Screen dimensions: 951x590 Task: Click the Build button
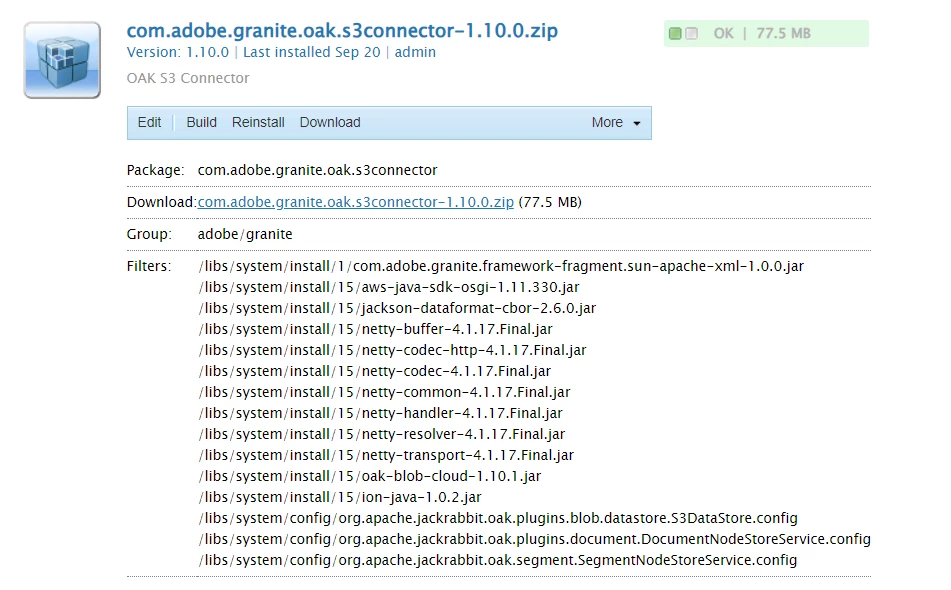pyautogui.click(x=201, y=122)
